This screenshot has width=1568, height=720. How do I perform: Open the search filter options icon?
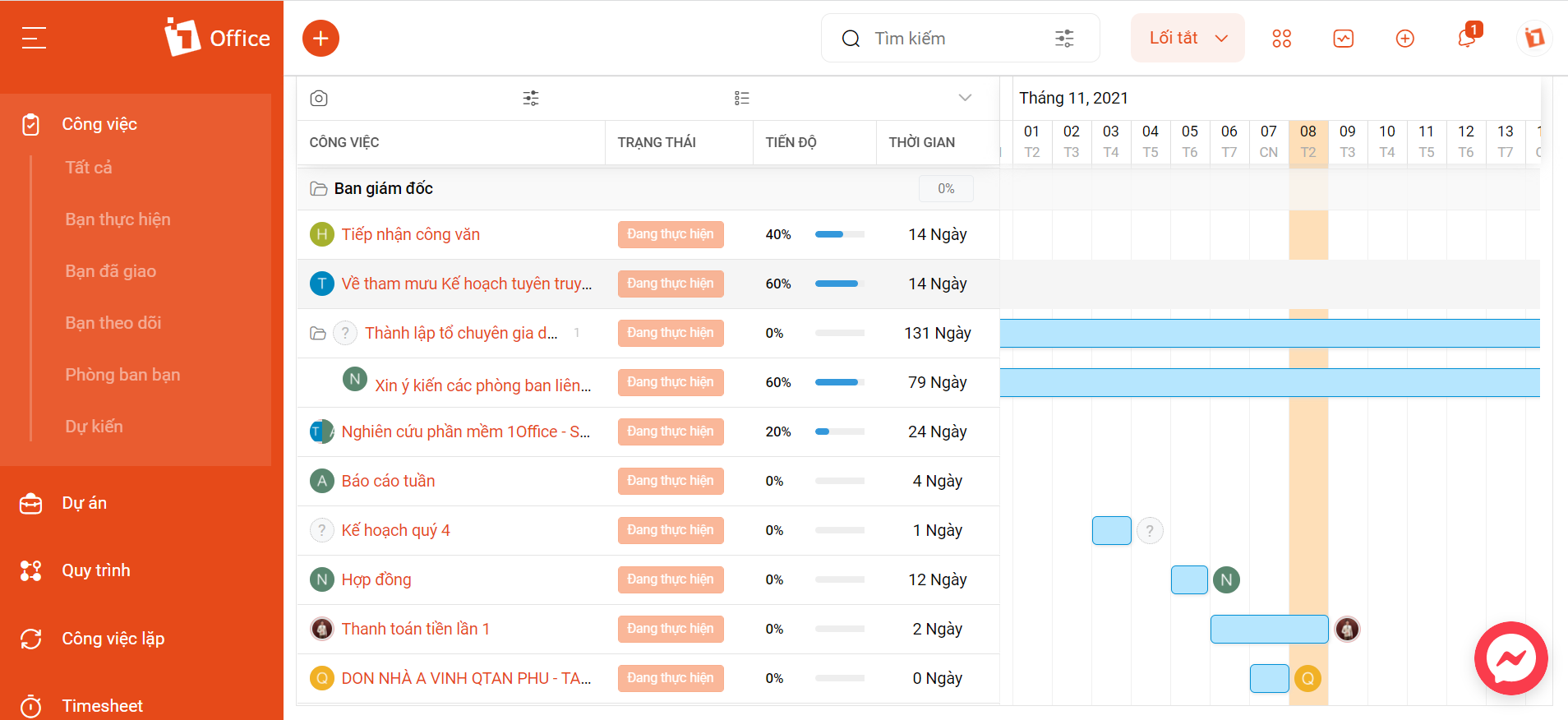click(x=1064, y=39)
